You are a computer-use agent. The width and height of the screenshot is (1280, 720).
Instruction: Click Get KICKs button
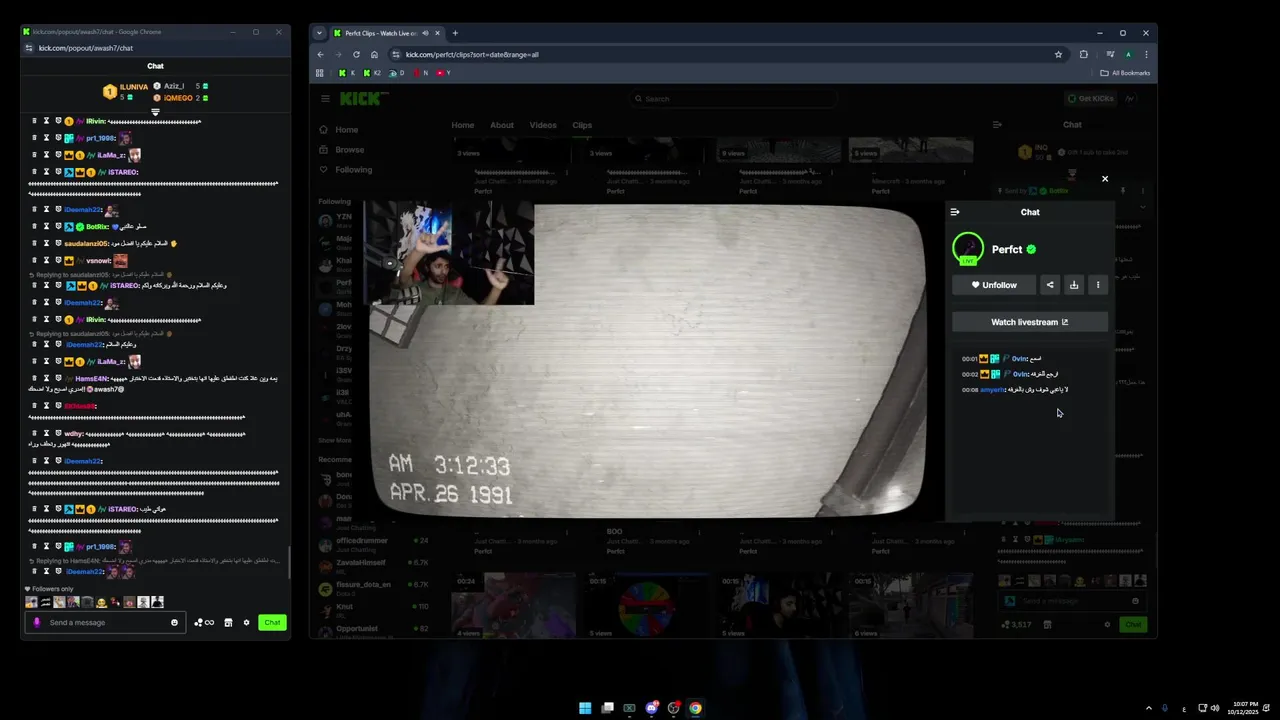[1090, 99]
